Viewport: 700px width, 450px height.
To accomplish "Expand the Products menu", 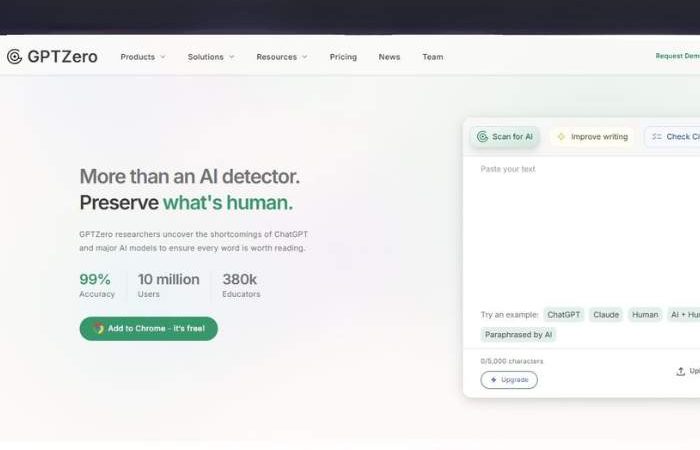I will (x=143, y=57).
